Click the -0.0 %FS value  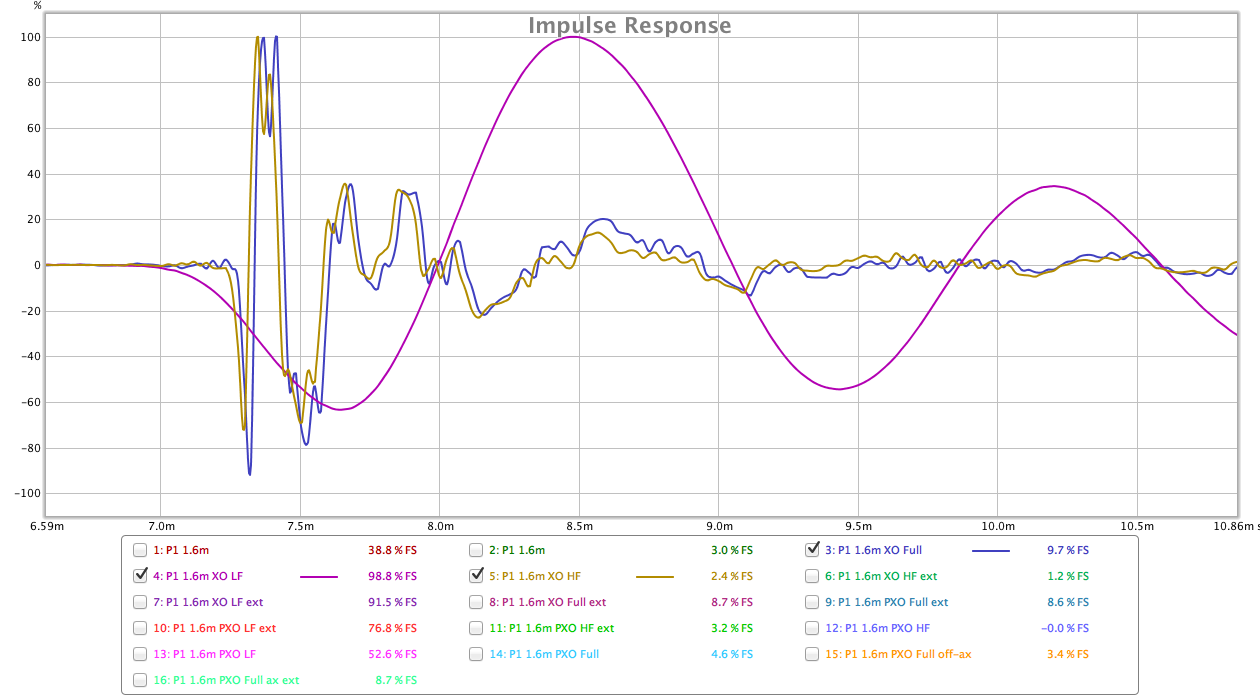pyautogui.click(x=1066, y=628)
